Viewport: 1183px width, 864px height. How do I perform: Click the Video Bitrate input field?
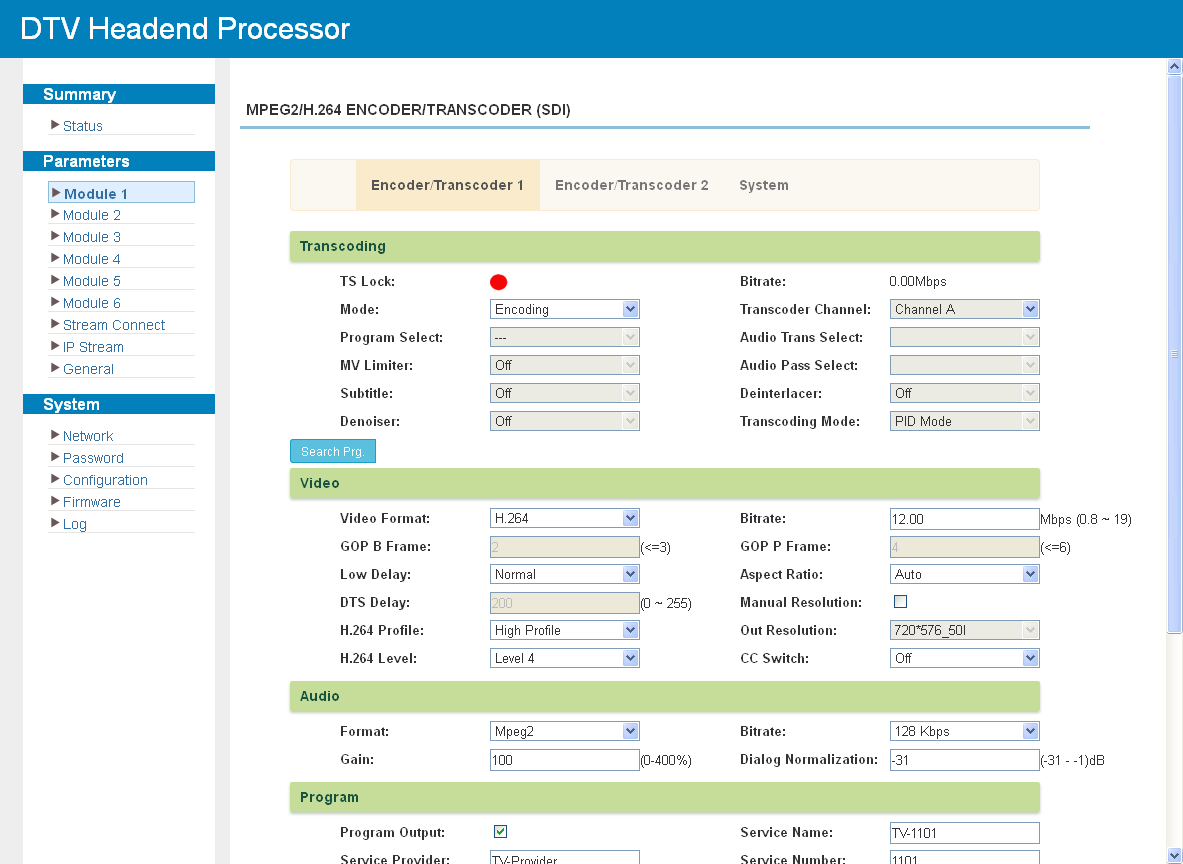tap(964, 519)
